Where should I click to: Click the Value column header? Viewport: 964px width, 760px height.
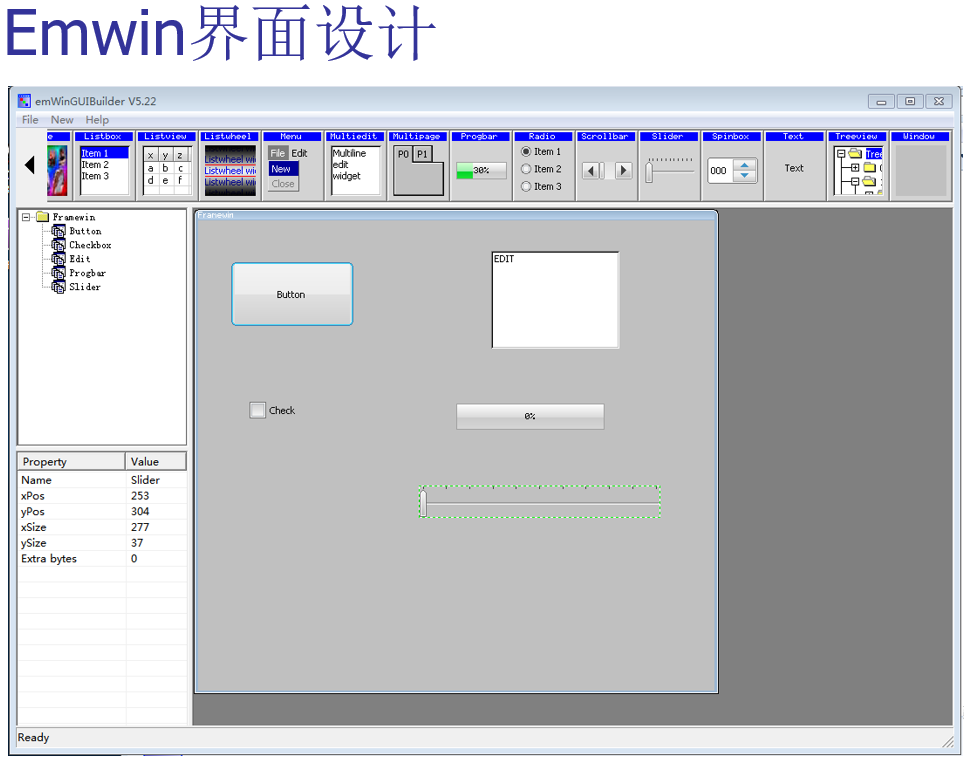[156, 461]
